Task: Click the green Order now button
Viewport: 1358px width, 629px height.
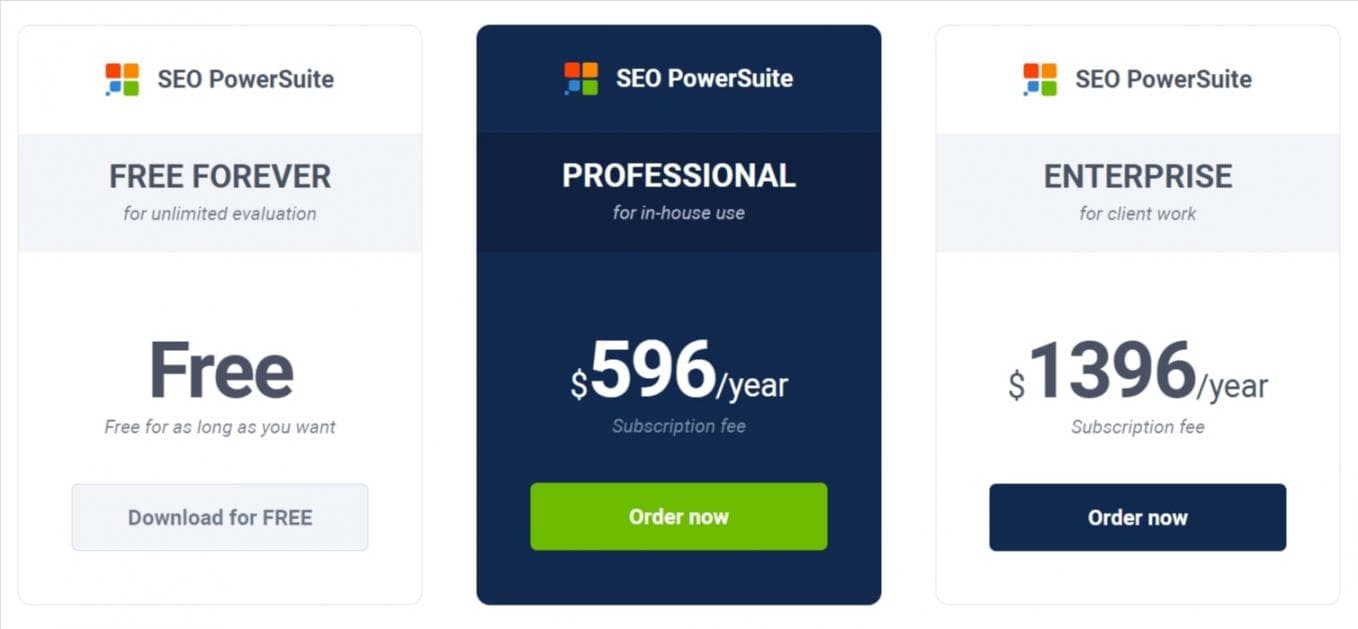Action: tap(678, 517)
